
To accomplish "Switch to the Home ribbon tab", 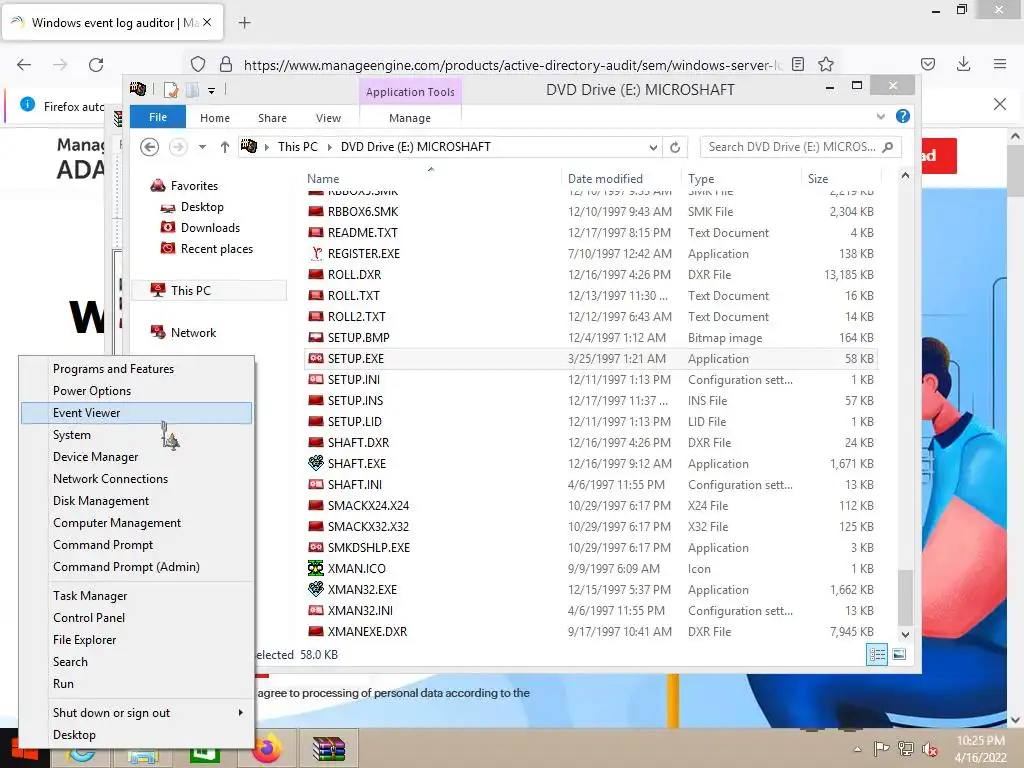I will (215, 118).
